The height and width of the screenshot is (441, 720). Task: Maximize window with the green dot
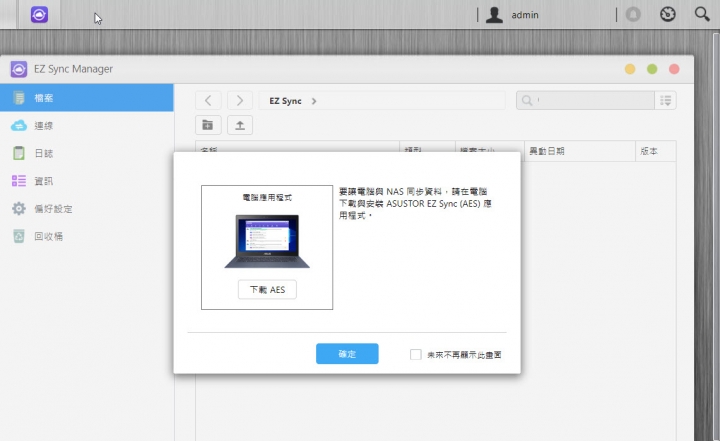pos(652,69)
